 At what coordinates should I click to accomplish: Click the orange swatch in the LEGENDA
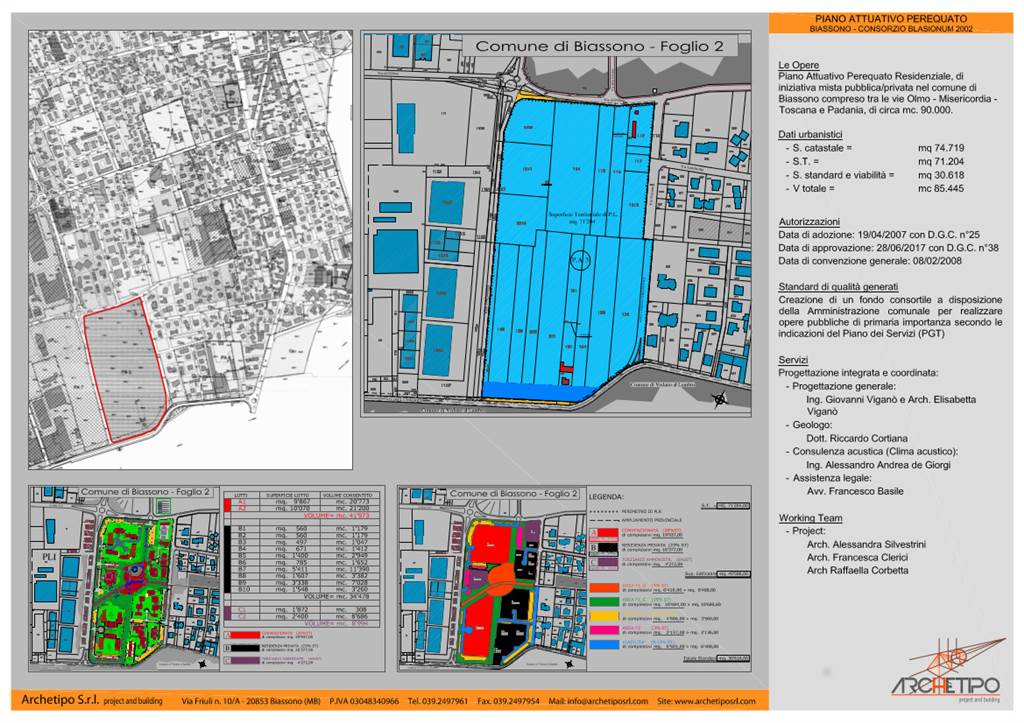coord(604,588)
